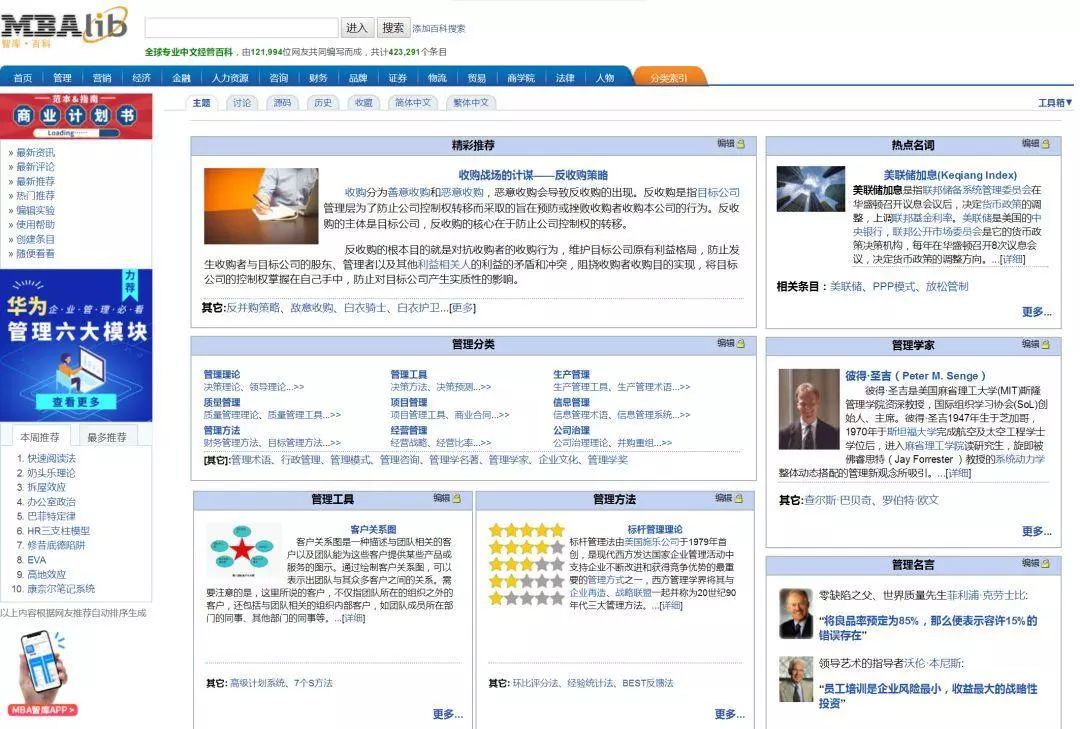Open the 讨论 page tab

pos(242,103)
